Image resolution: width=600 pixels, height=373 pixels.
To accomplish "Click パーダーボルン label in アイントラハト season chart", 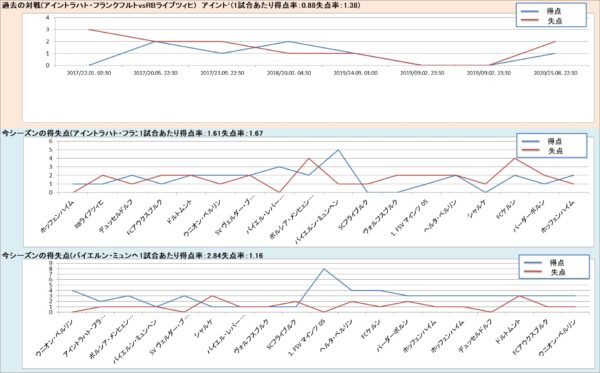I will tap(530, 215).
